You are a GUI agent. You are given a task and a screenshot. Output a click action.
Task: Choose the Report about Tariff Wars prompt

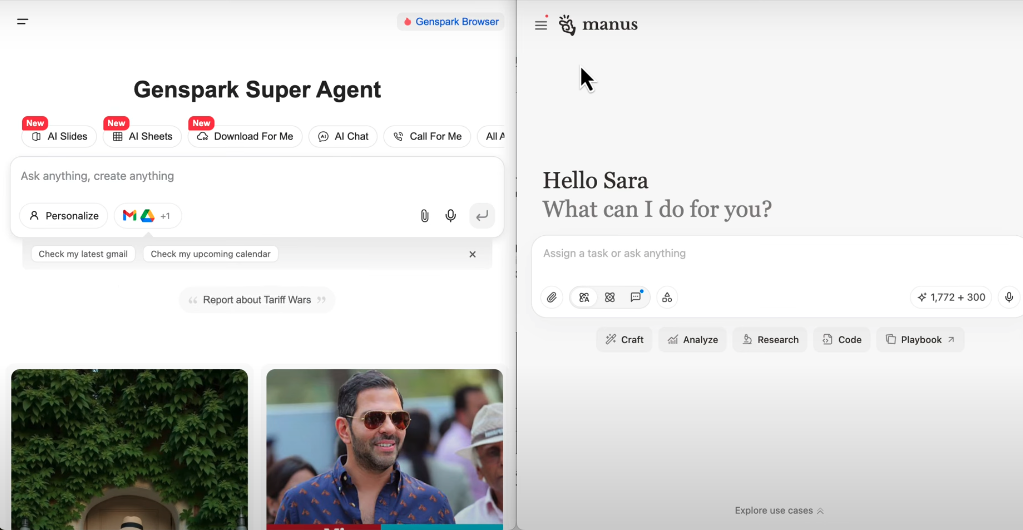click(257, 300)
